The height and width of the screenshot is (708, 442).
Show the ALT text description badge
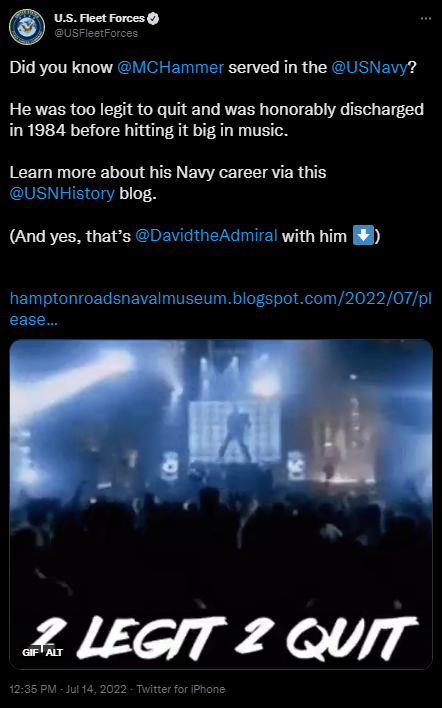click(x=54, y=652)
